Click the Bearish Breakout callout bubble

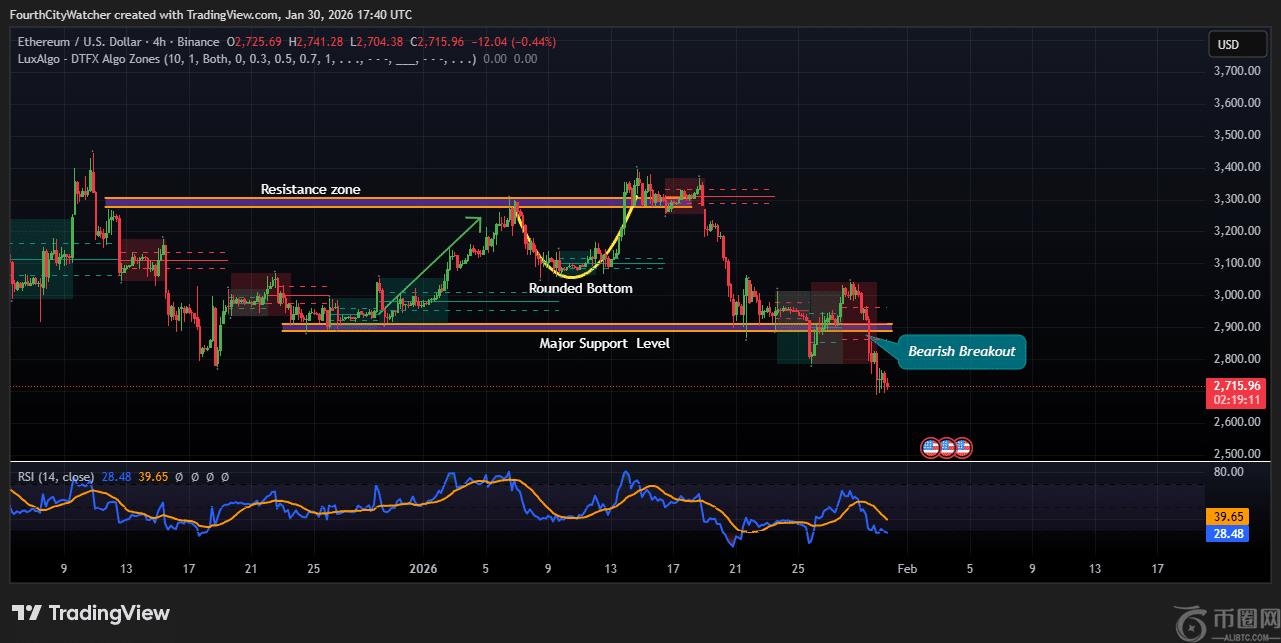(x=960, y=351)
